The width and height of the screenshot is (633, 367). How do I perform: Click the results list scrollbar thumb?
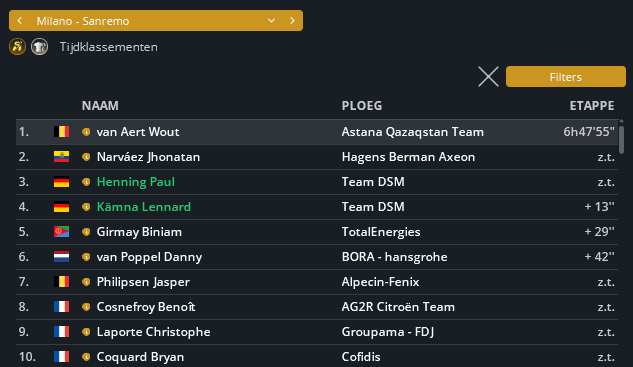coord(622,139)
